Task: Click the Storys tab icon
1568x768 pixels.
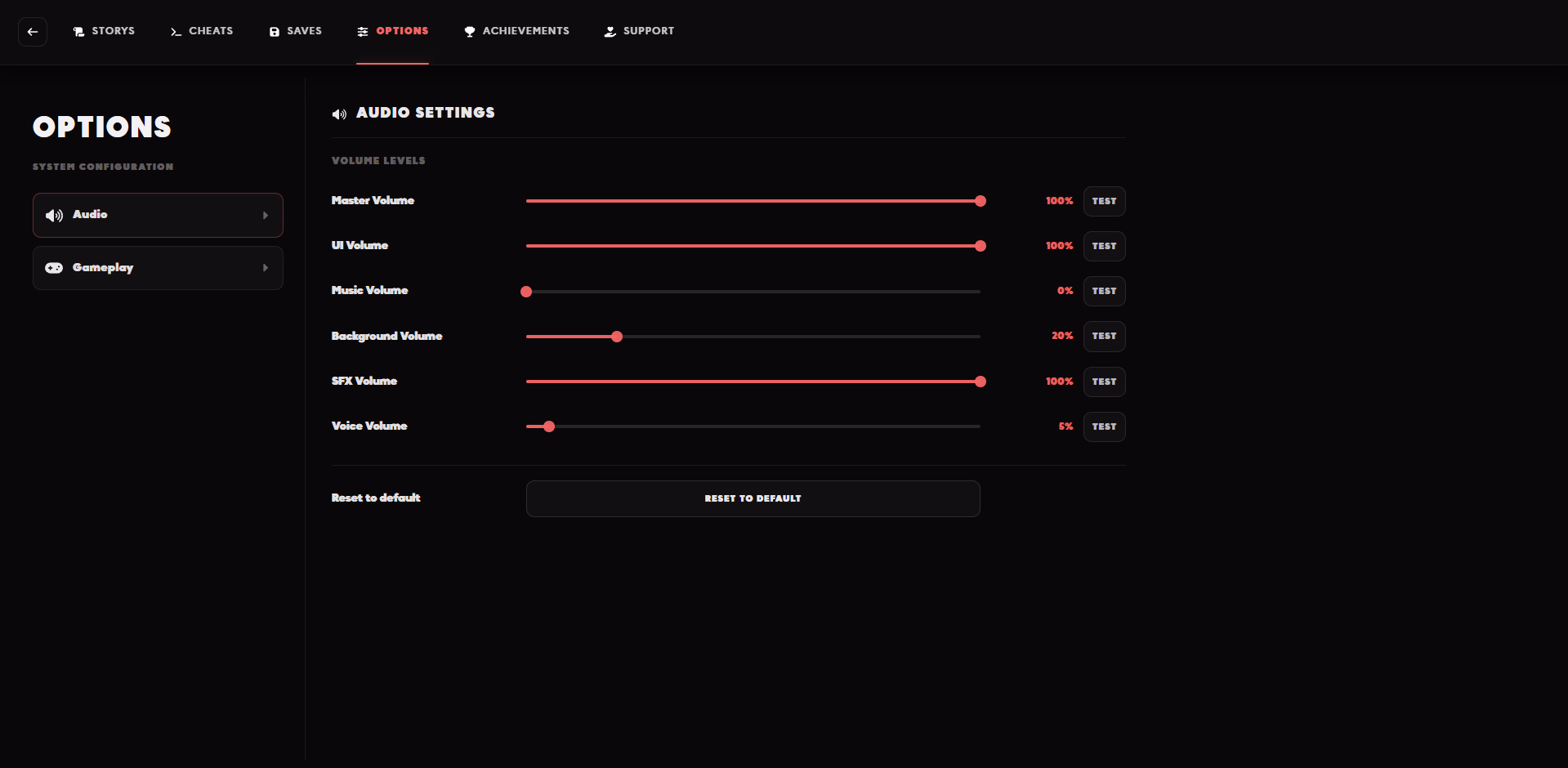Action: point(78,32)
